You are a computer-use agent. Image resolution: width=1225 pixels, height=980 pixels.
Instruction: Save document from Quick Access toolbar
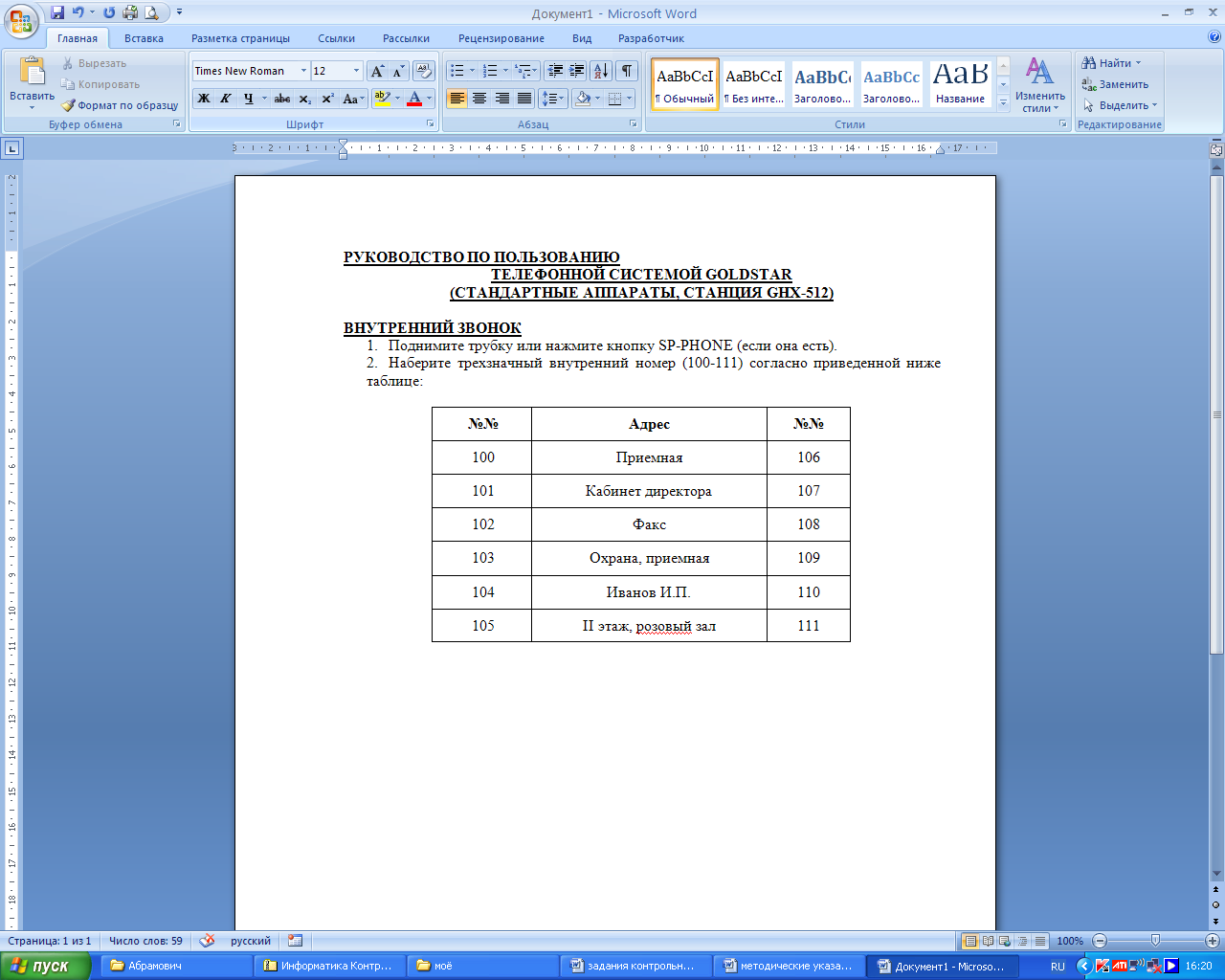pyautogui.click(x=57, y=12)
